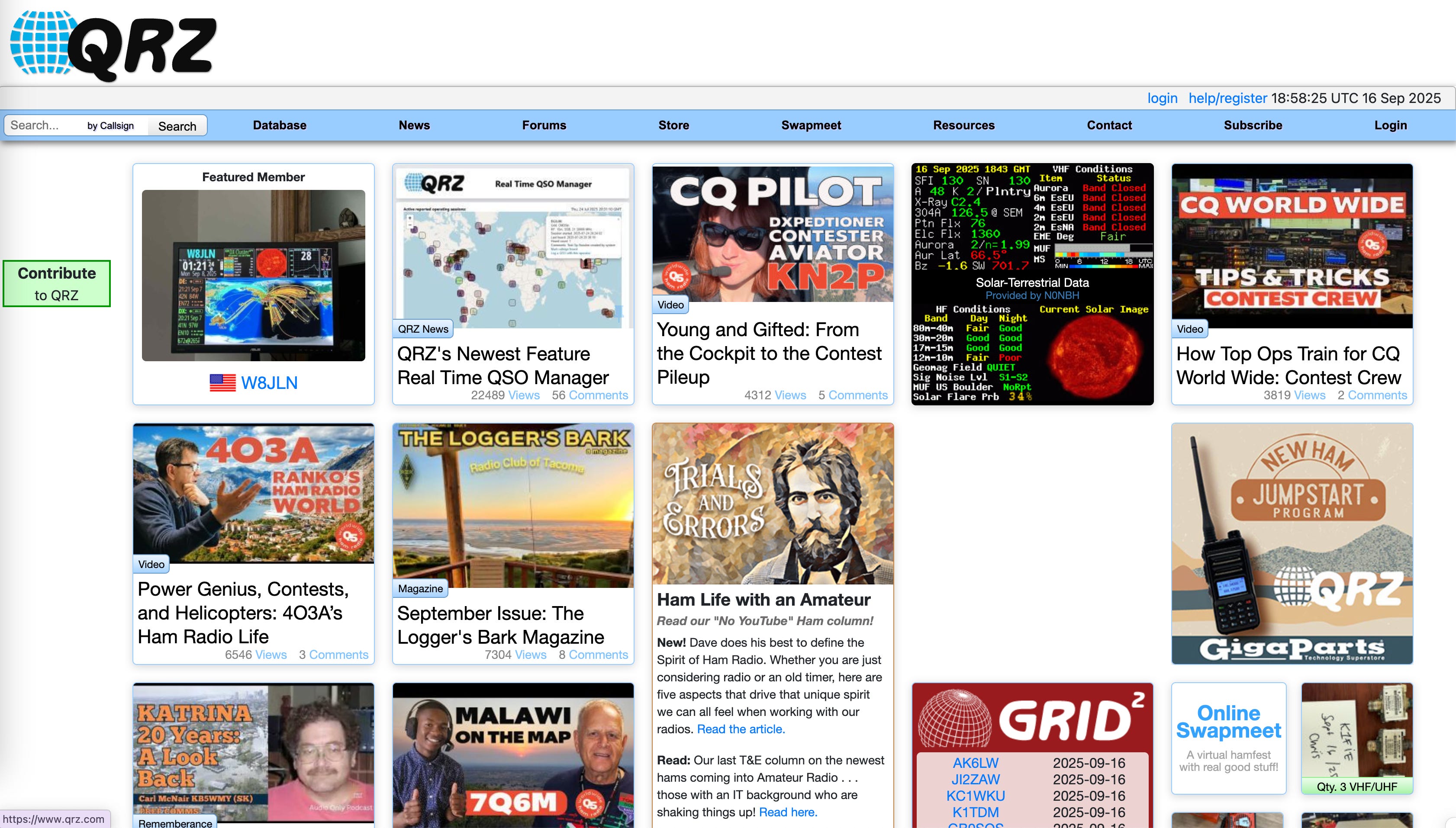Click the QRZ News tag label

pyautogui.click(x=423, y=329)
